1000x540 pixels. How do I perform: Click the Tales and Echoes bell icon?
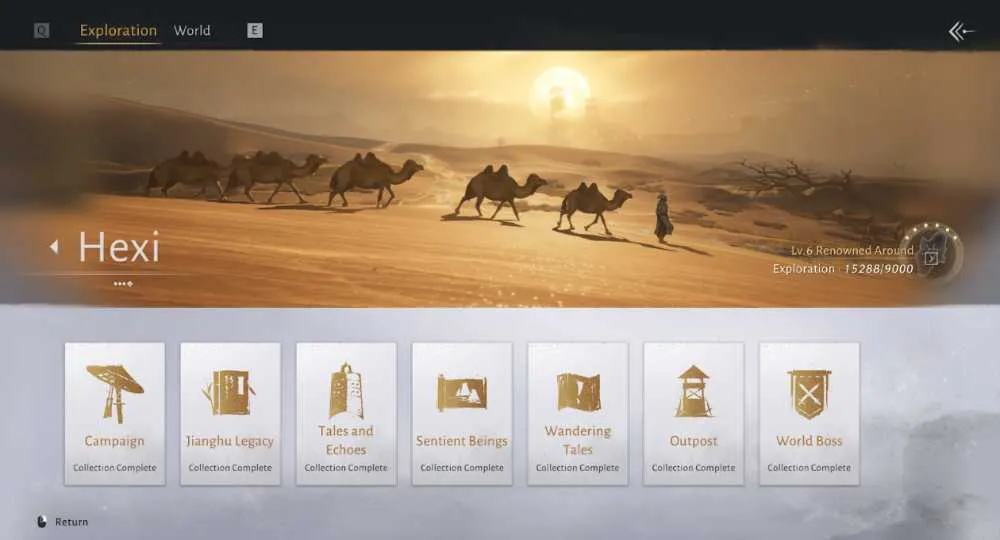tap(346, 391)
